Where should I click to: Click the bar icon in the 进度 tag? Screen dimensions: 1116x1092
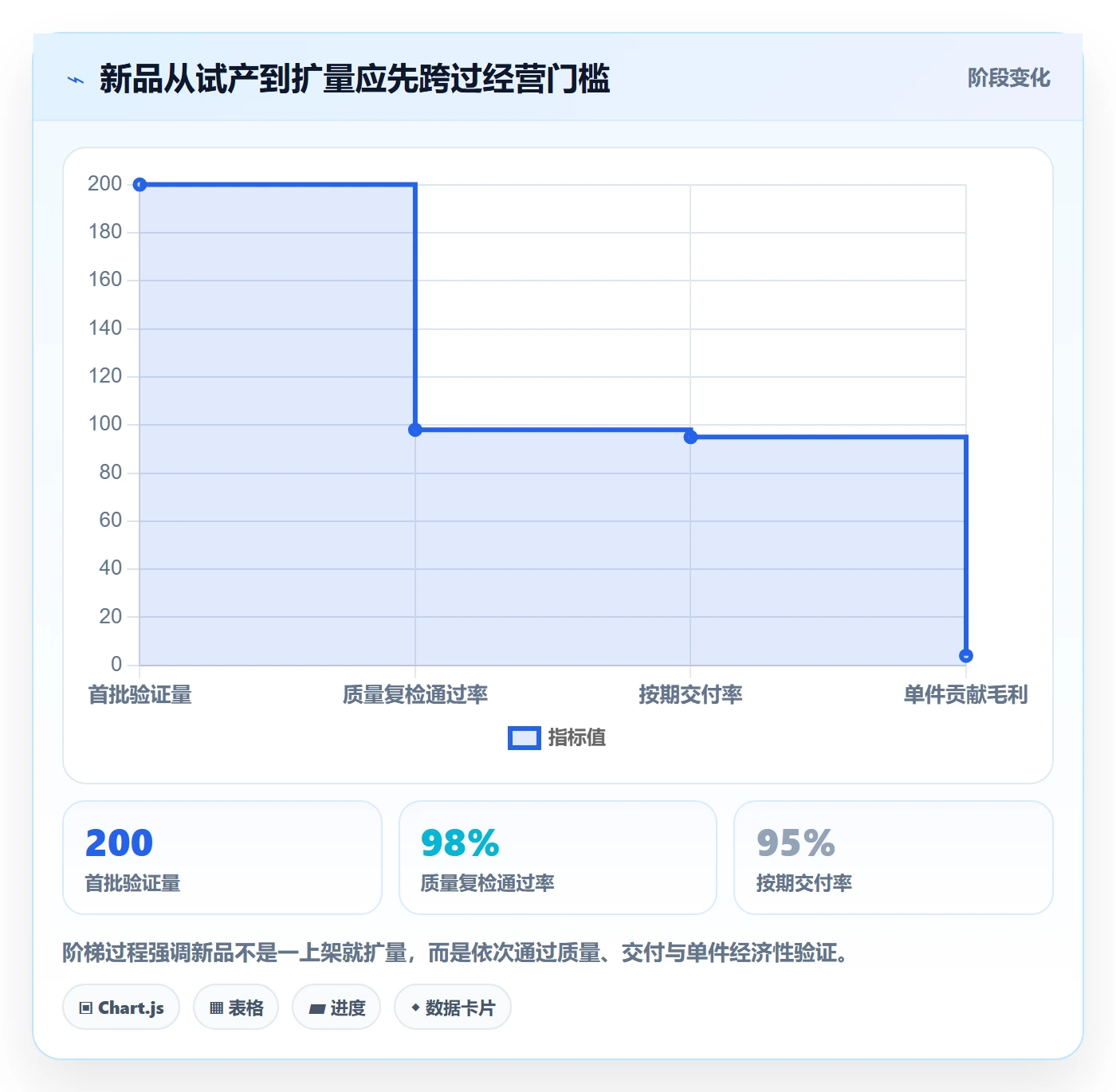tap(316, 1009)
